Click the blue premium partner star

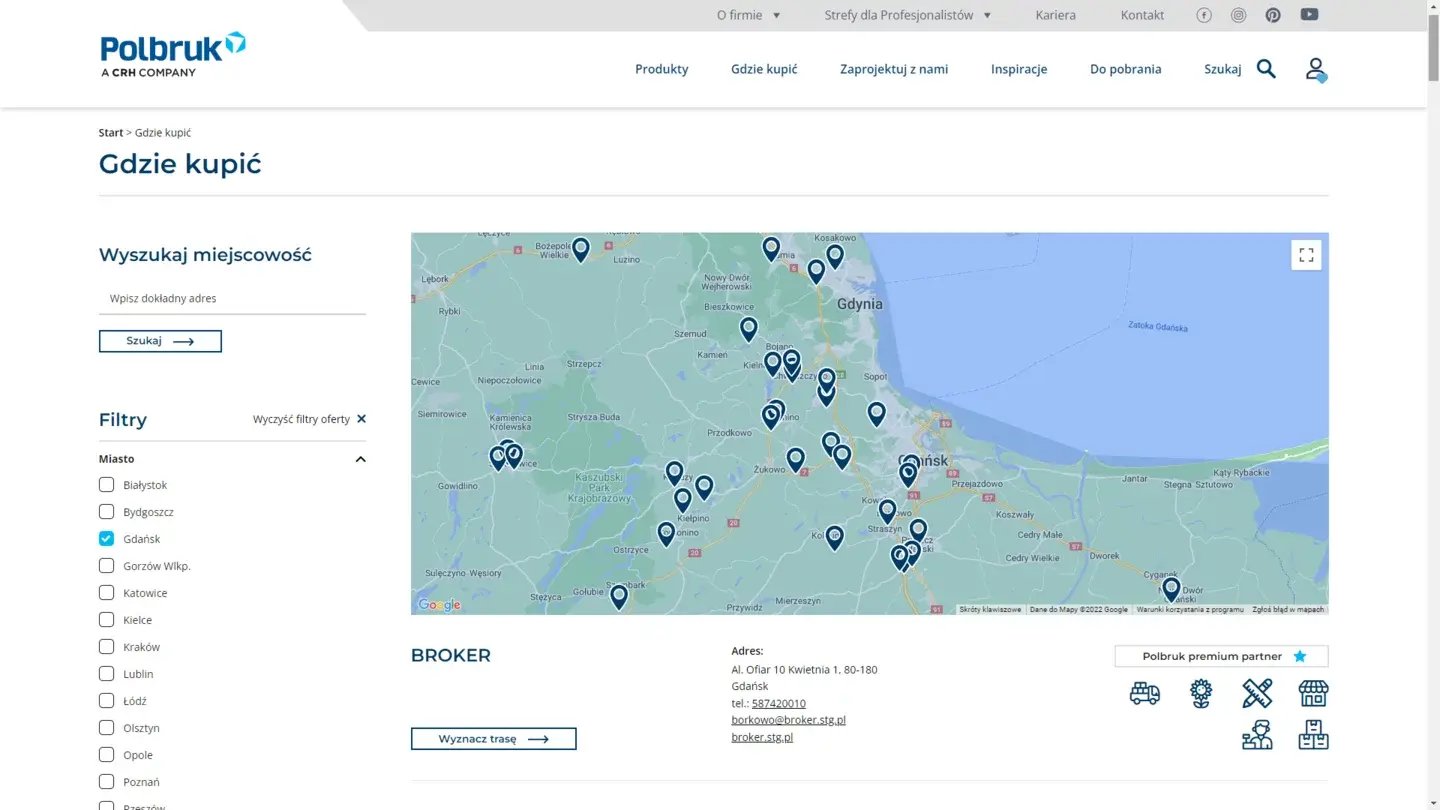tap(1300, 656)
